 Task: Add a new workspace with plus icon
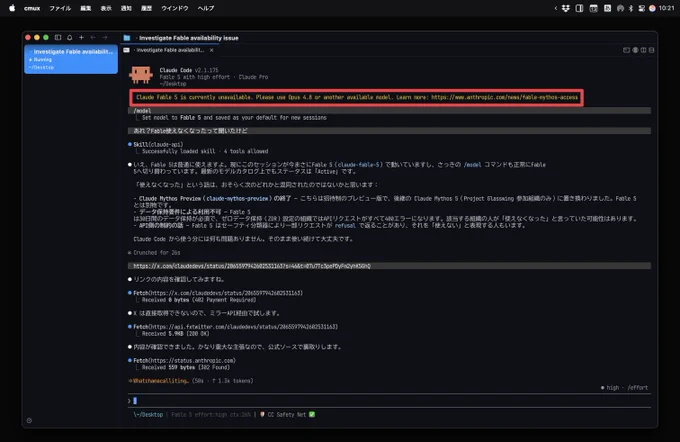click(x=81, y=38)
